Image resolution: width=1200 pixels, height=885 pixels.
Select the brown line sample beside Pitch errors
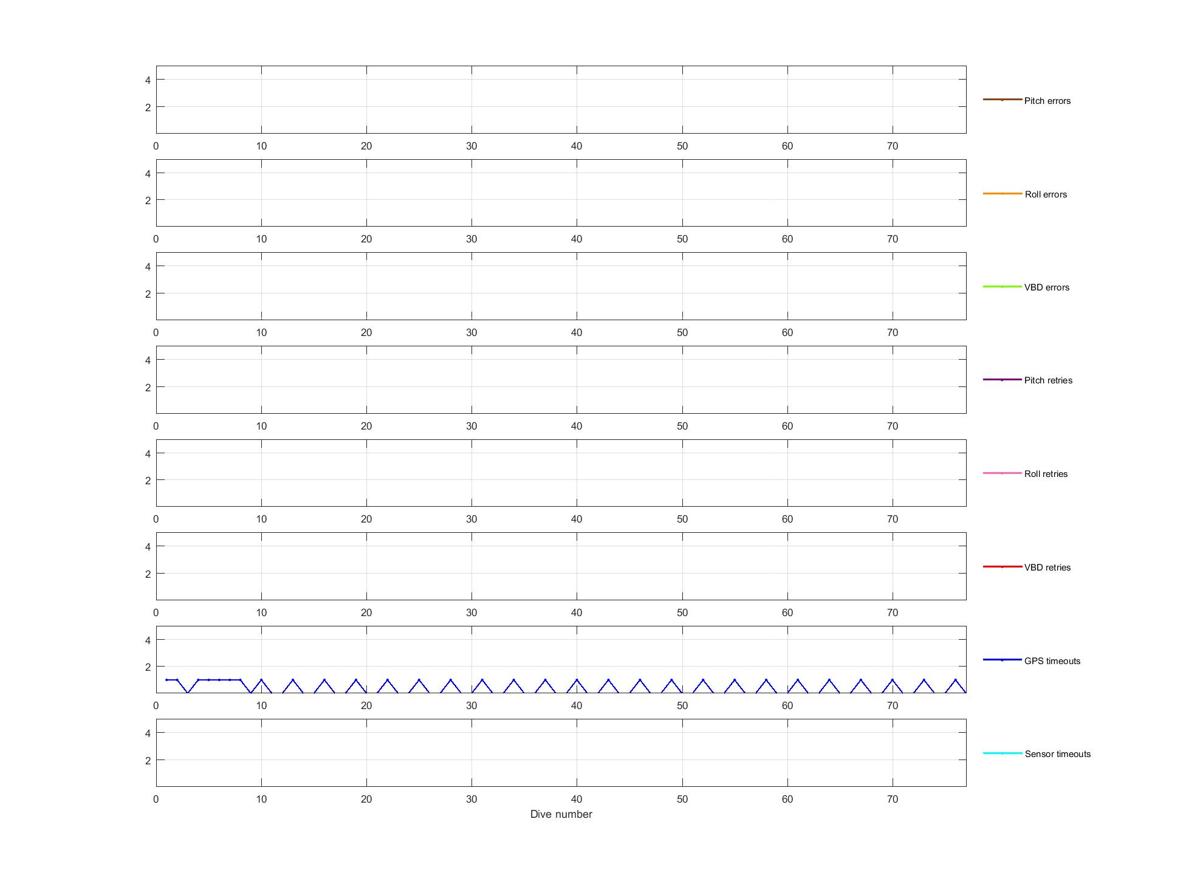click(x=1002, y=100)
